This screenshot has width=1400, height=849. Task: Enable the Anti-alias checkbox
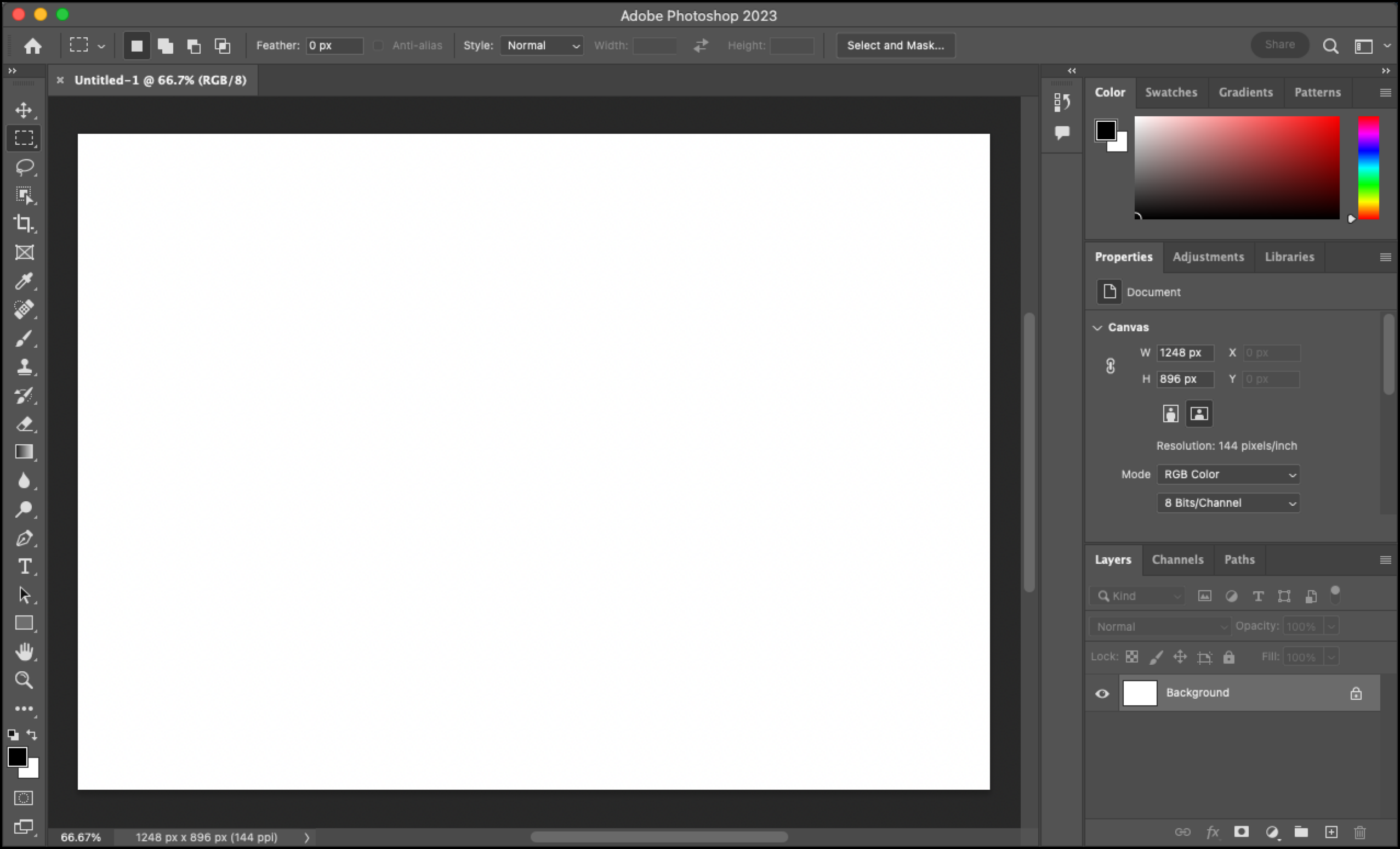[378, 46]
